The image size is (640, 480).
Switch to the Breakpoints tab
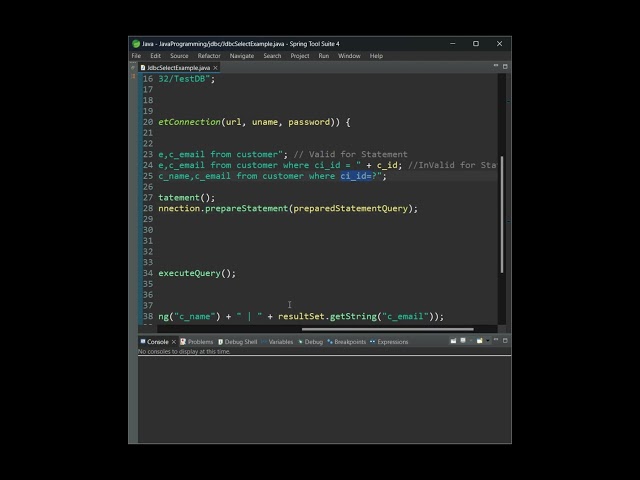click(x=347, y=342)
